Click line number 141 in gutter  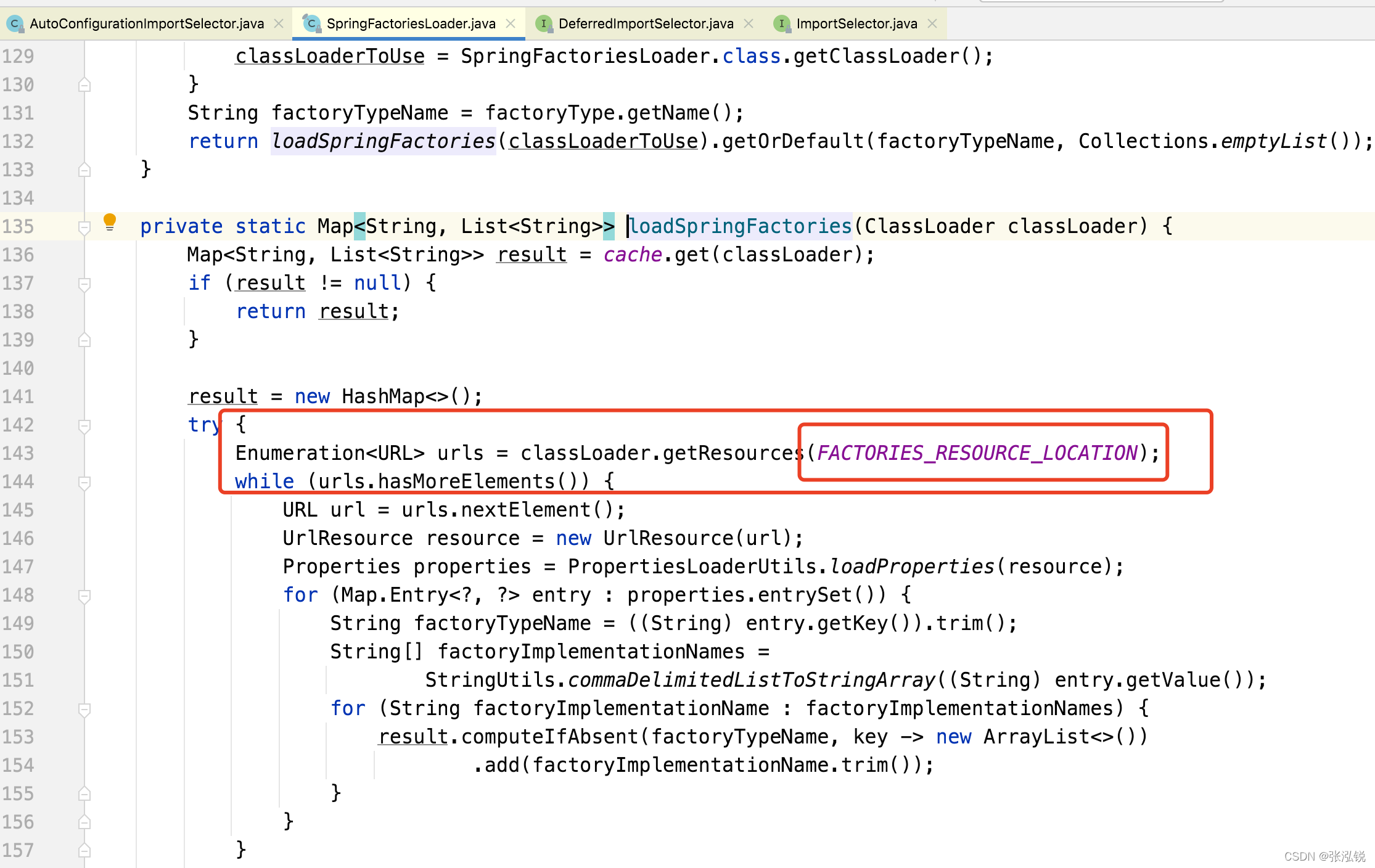(18, 396)
